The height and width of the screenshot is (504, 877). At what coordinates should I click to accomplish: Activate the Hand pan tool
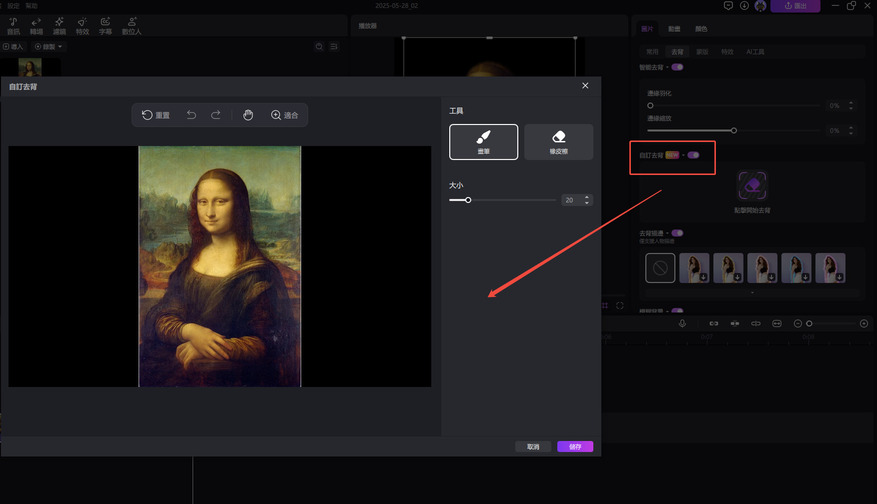point(248,115)
